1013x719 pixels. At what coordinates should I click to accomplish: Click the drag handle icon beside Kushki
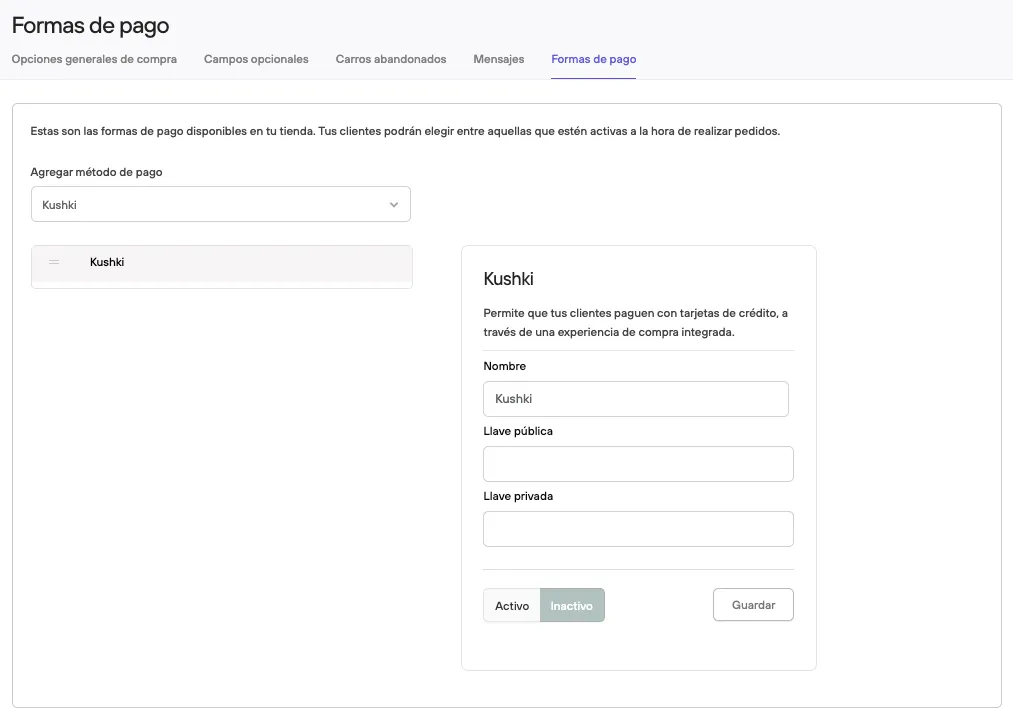[x=54, y=262]
